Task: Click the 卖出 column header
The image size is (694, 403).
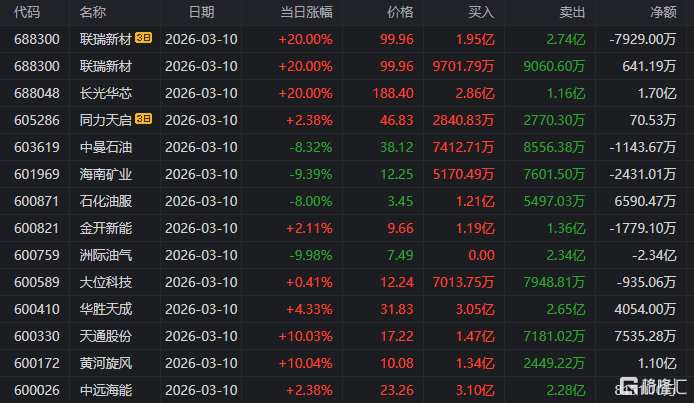Action: [x=573, y=12]
